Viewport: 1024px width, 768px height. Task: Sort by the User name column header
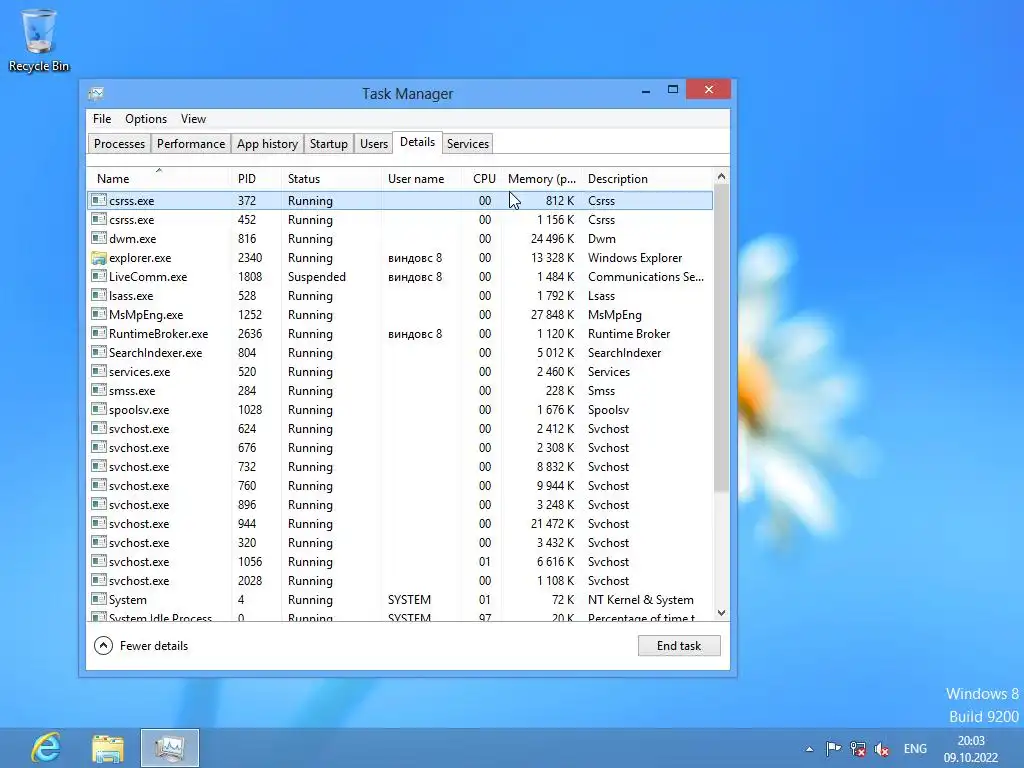pyautogui.click(x=423, y=178)
